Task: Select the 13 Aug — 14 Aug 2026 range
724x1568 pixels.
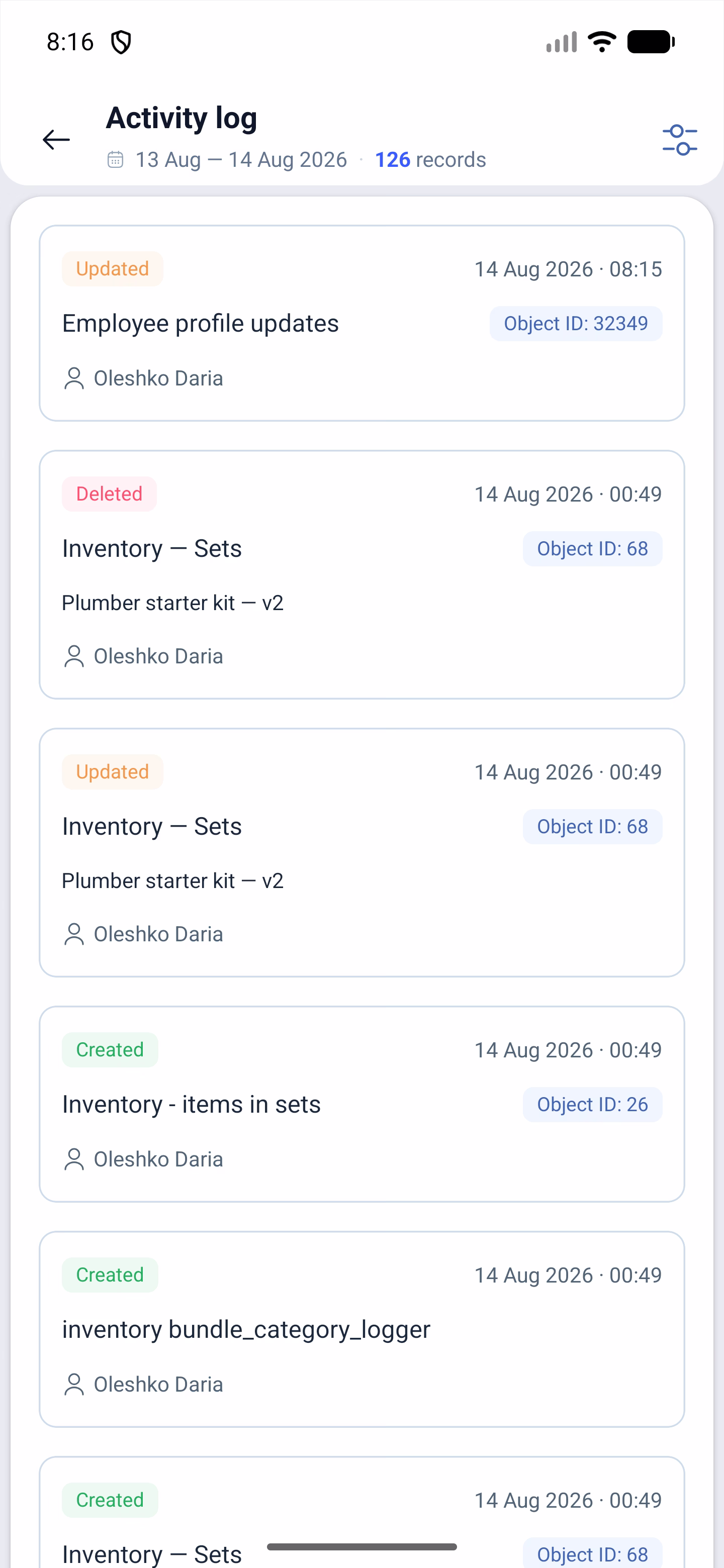Action: pos(241,159)
